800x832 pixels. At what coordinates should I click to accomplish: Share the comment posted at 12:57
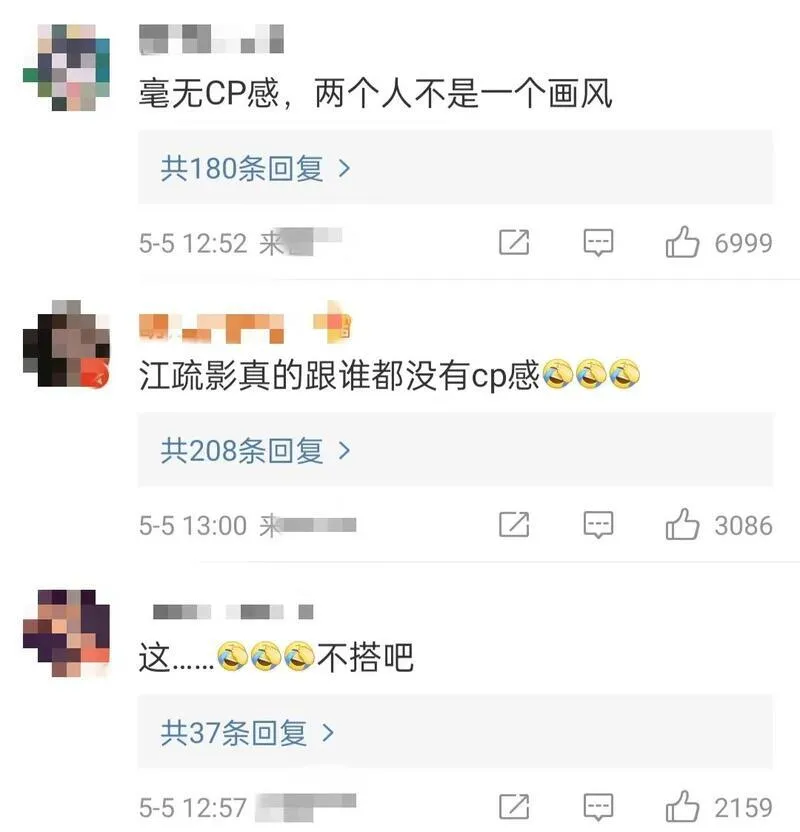click(514, 807)
